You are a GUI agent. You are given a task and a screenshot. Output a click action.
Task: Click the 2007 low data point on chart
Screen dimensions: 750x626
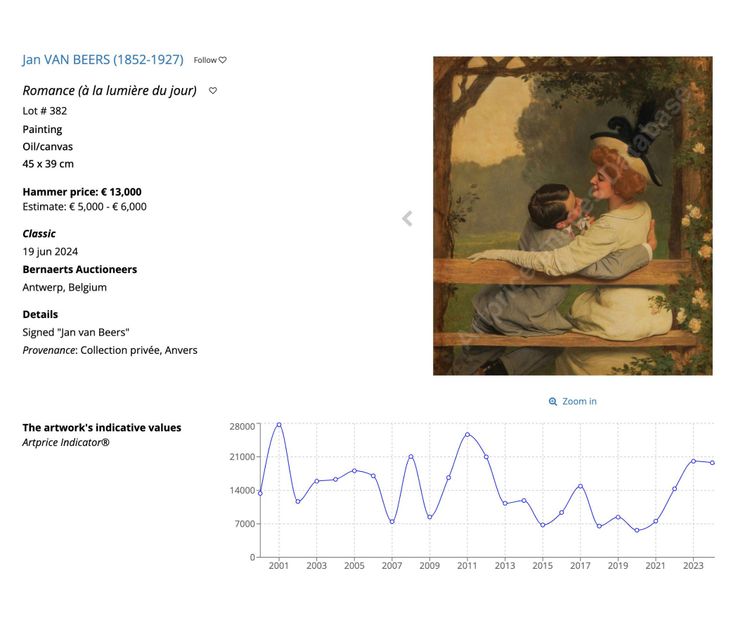coord(392,522)
